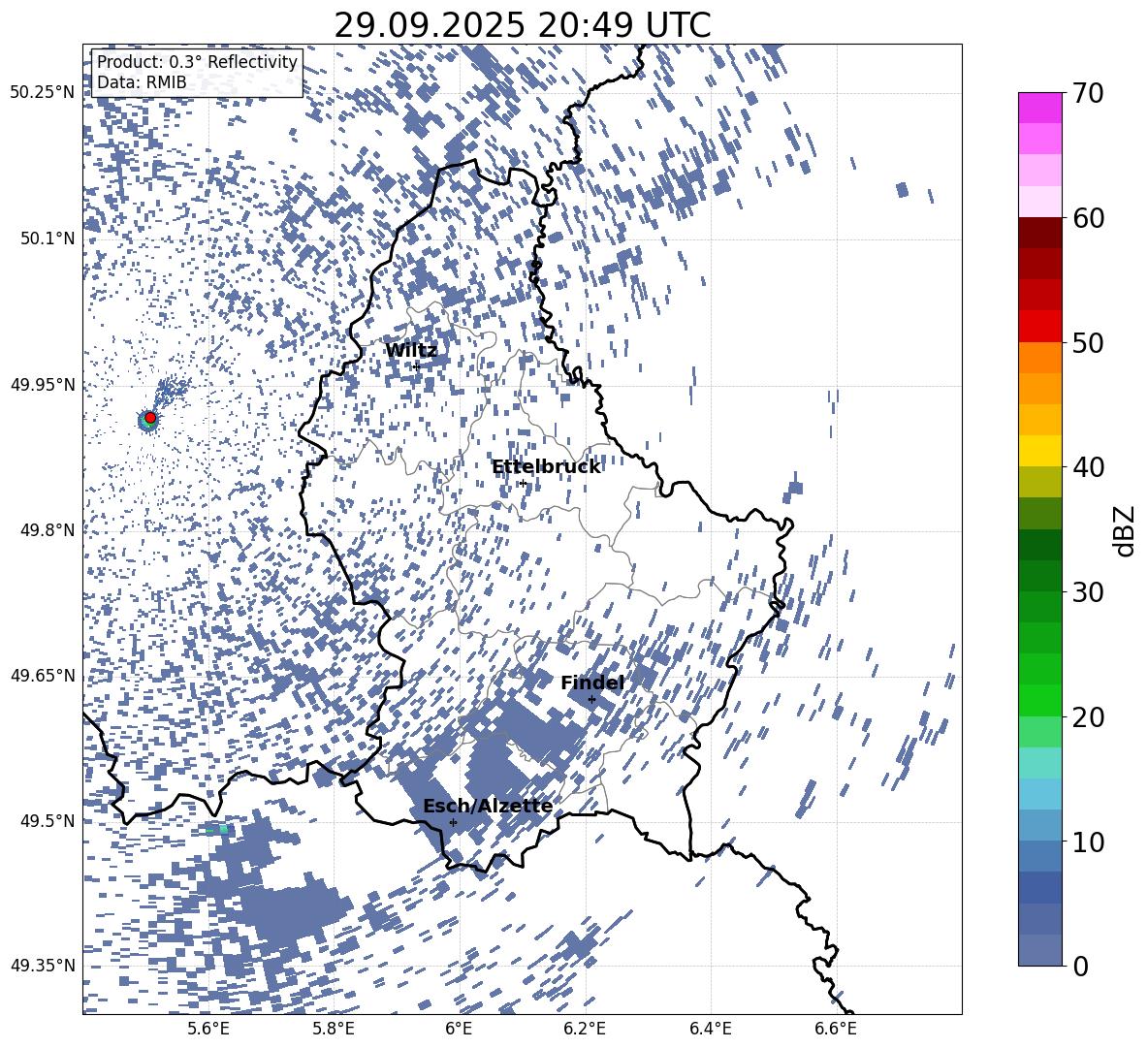The image size is (1148, 1048).
Task: Click the Product: 0.3° Reflectivity label
Action: [197, 62]
